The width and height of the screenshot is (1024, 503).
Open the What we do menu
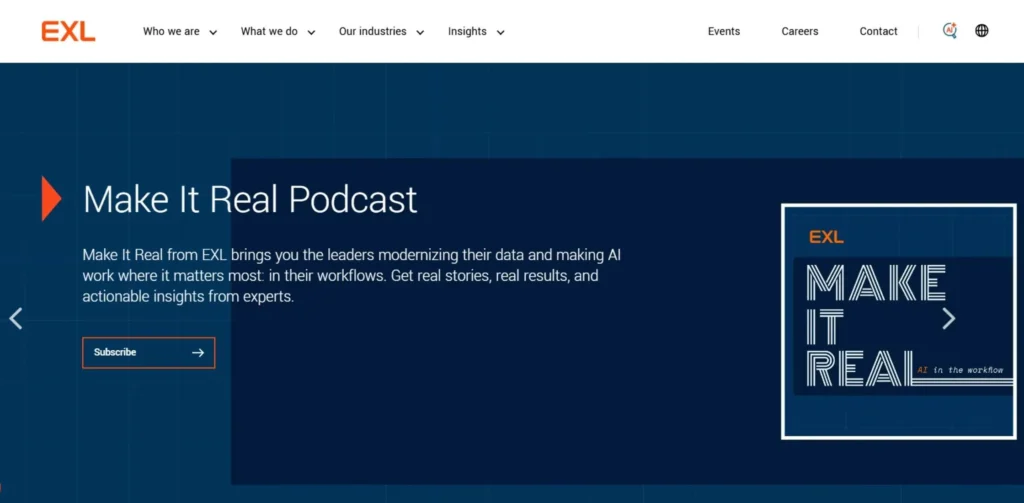point(269,31)
